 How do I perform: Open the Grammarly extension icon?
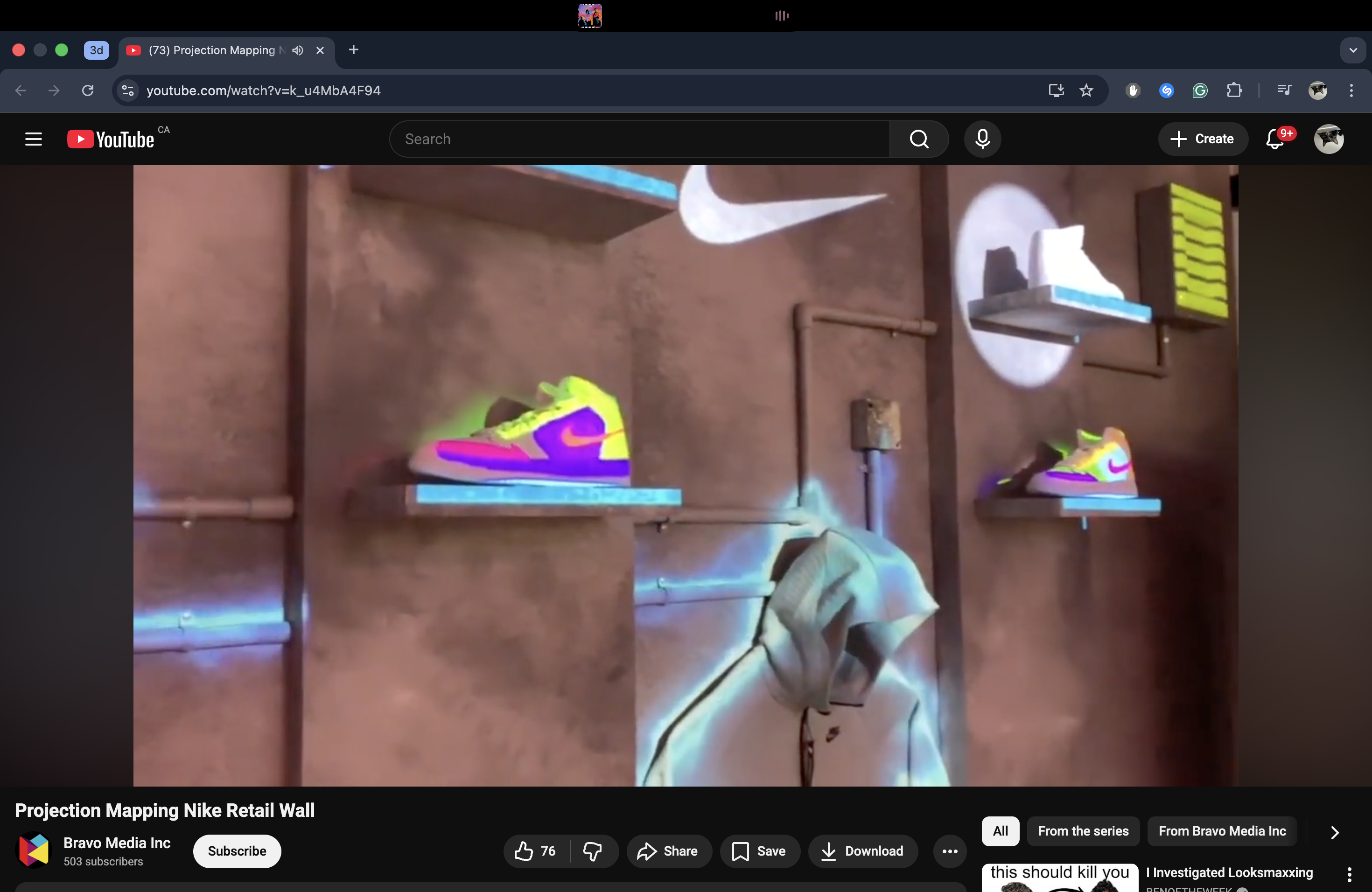click(x=1200, y=91)
